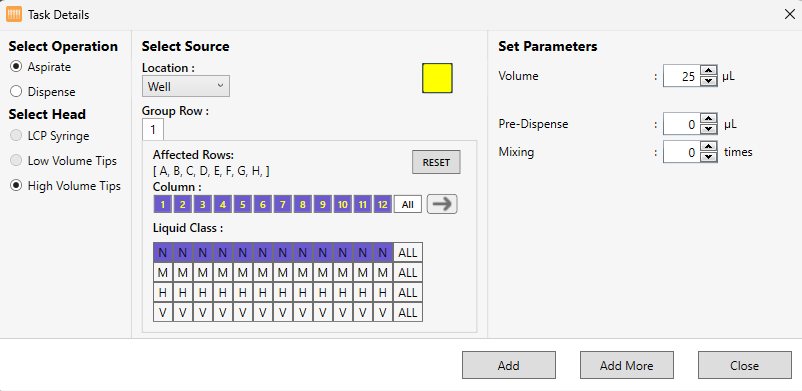Toggle column 10 button

(x=343, y=204)
